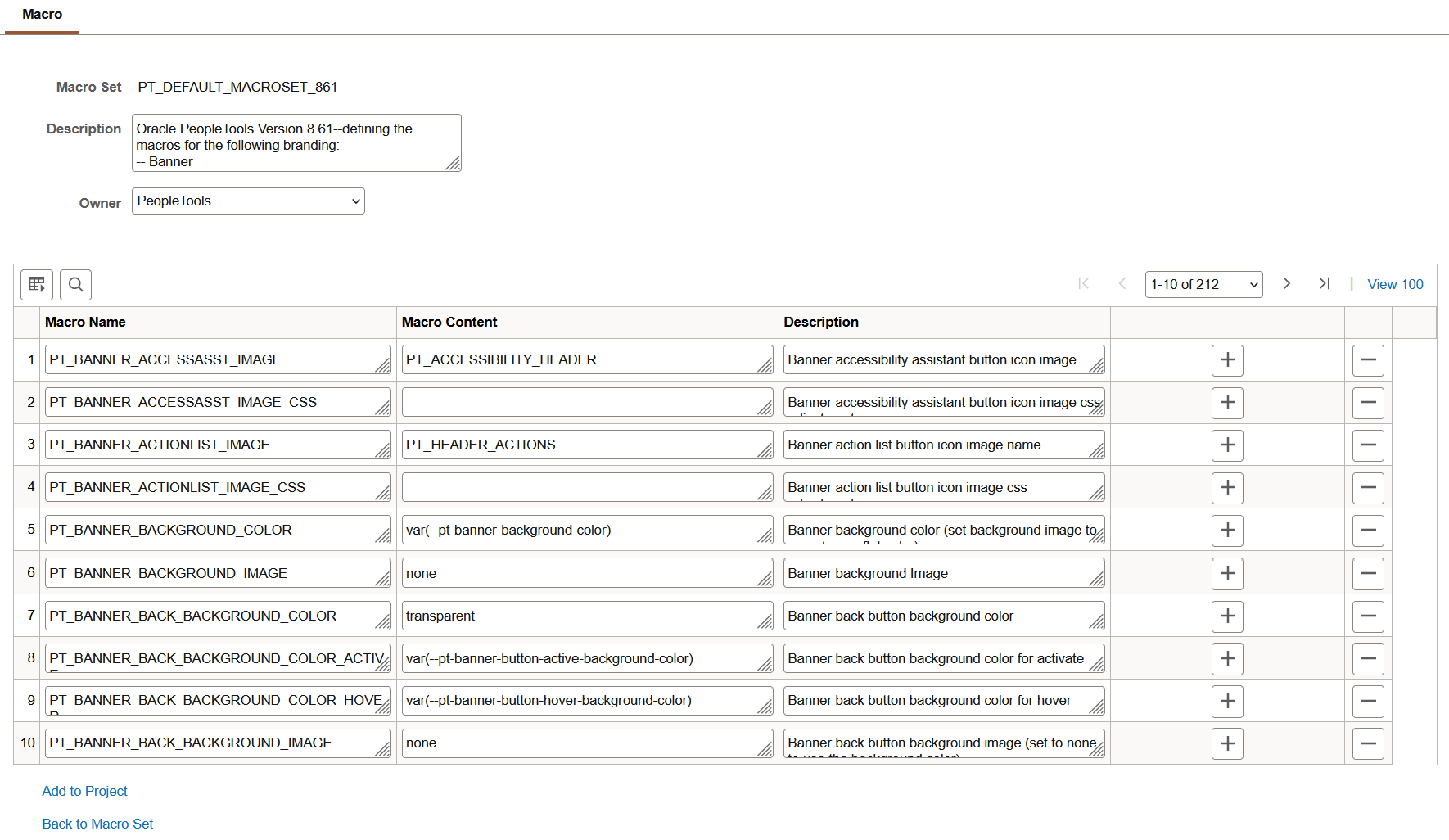Add row after PT_BANNER_BACKGROUND_COLOR
The height and width of the screenshot is (840, 1449).
pyautogui.click(x=1227, y=531)
